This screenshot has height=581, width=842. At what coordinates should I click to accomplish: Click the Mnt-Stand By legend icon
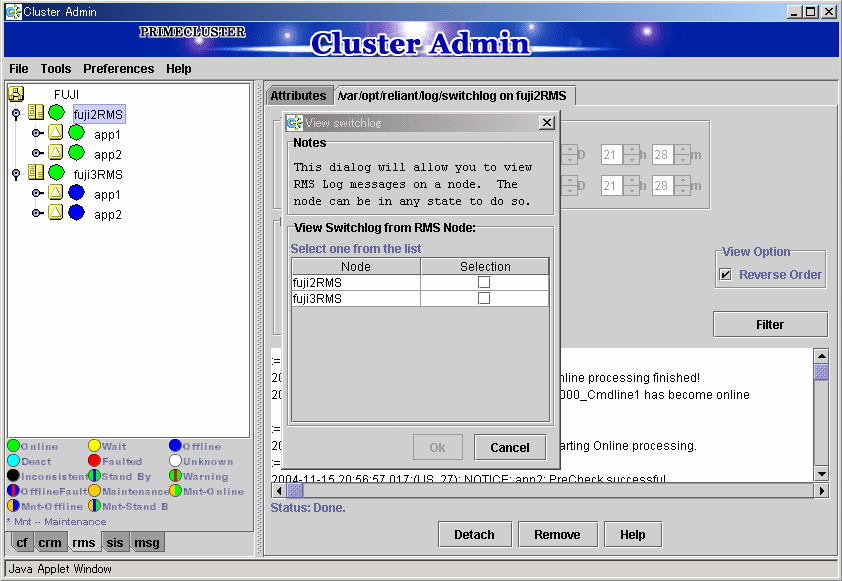[95, 506]
